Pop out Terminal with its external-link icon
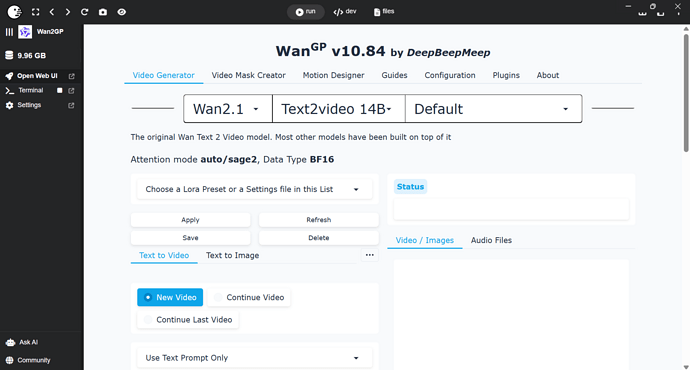The height and width of the screenshot is (370, 690). pos(71,91)
